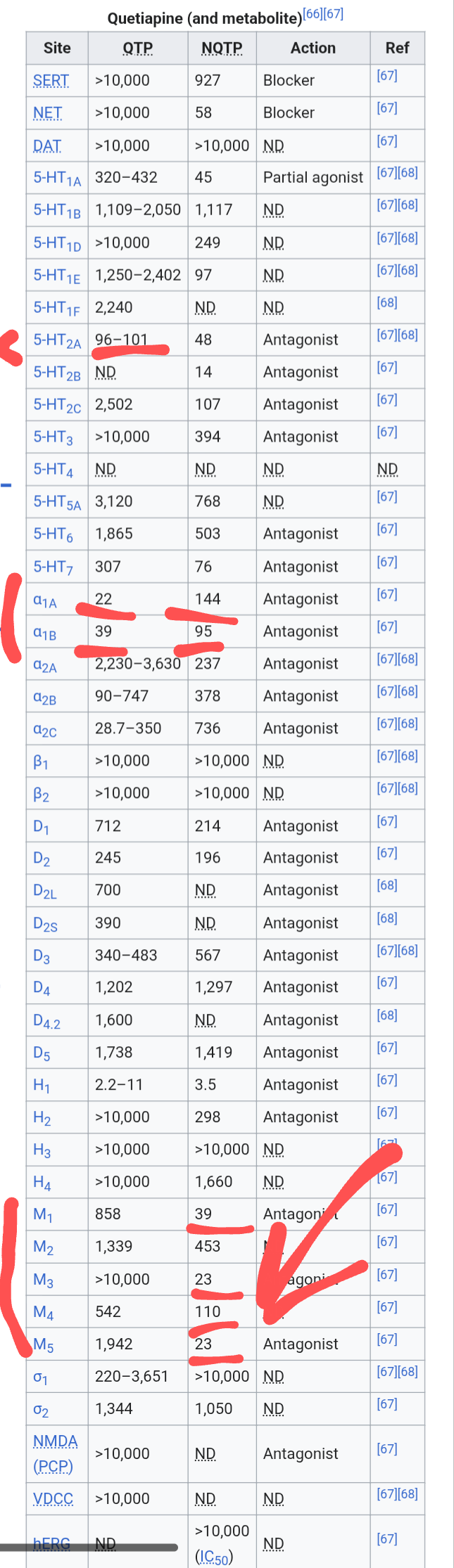This screenshot has height=1568, width=454.
Task: Select the '1,297' NQTP value for D4
Action: pyautogui.click(x=213, y=987)
